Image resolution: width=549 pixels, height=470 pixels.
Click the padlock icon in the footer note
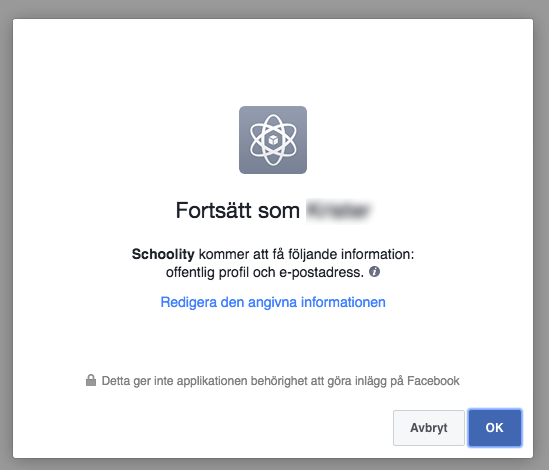click(91, 380)
